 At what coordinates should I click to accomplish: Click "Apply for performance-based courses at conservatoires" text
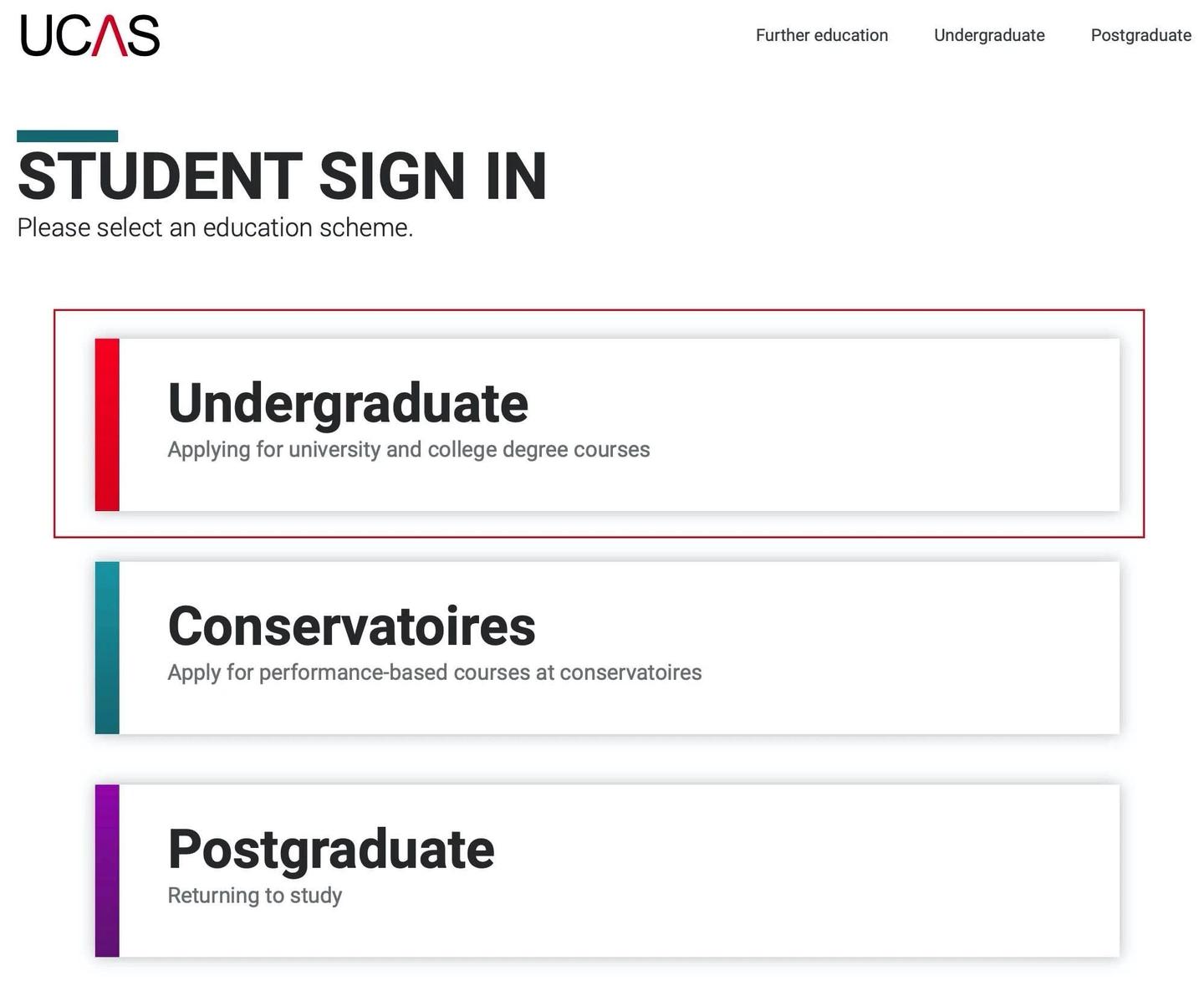point(434,673)
